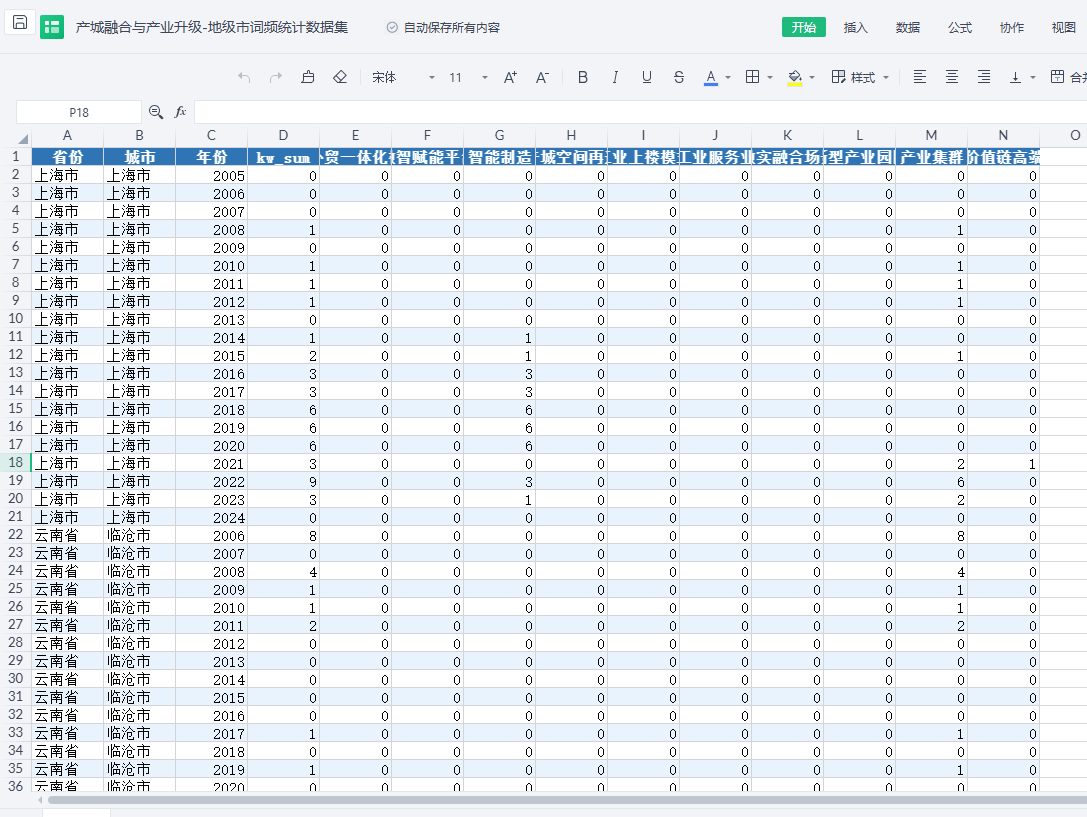
Task: Align text center
Action: [x=952, y=77]
